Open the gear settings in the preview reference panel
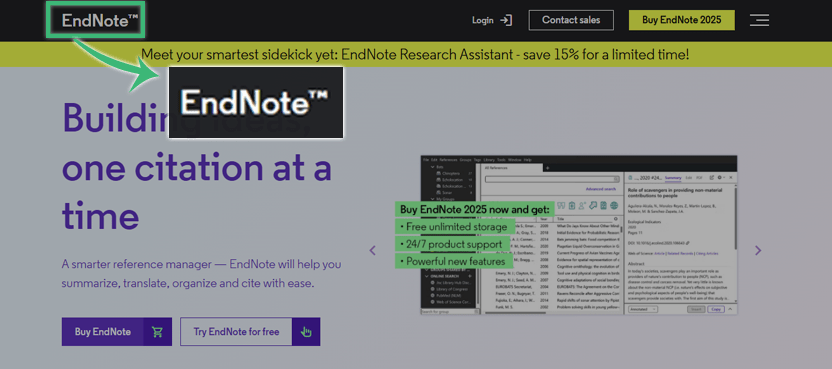This screenshot has height=369, width=832. pyautogui.click(x=721, y=177)
